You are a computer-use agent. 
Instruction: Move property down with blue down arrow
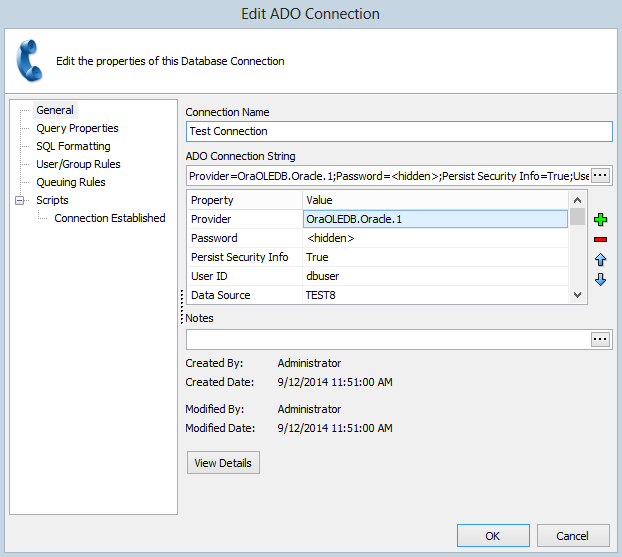(x=600, y=280)
